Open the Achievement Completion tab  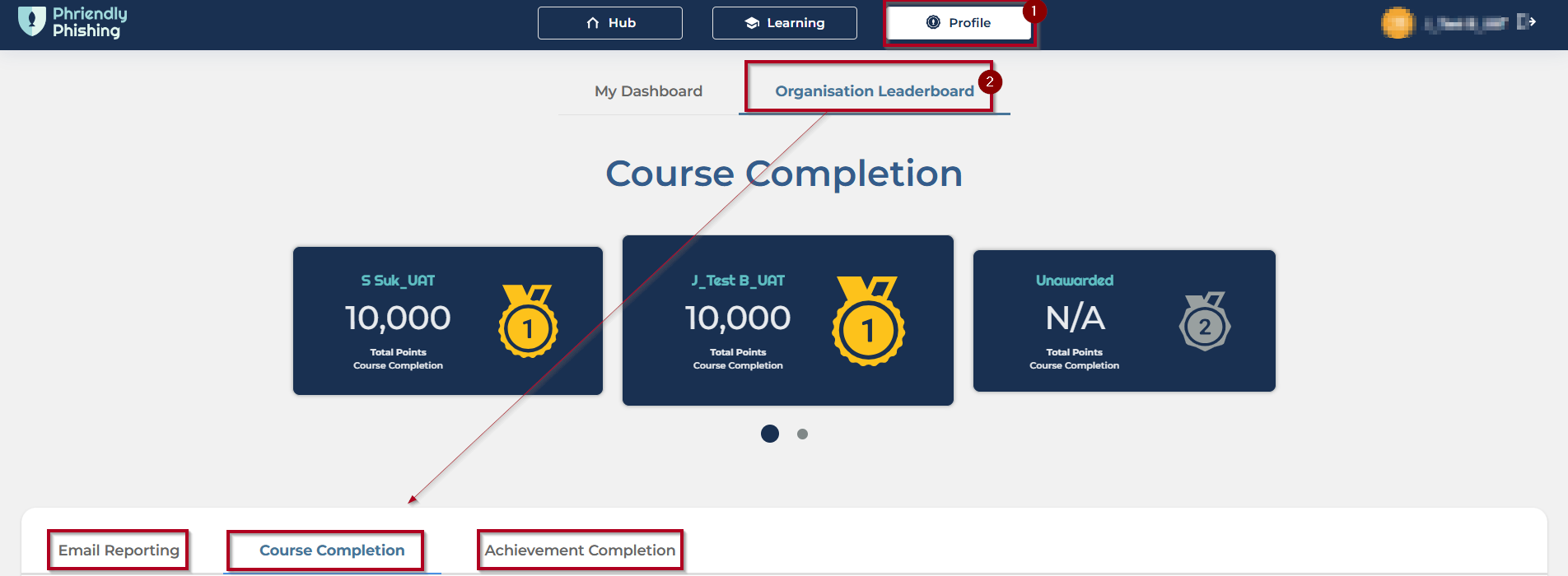[x=580, y=550]
